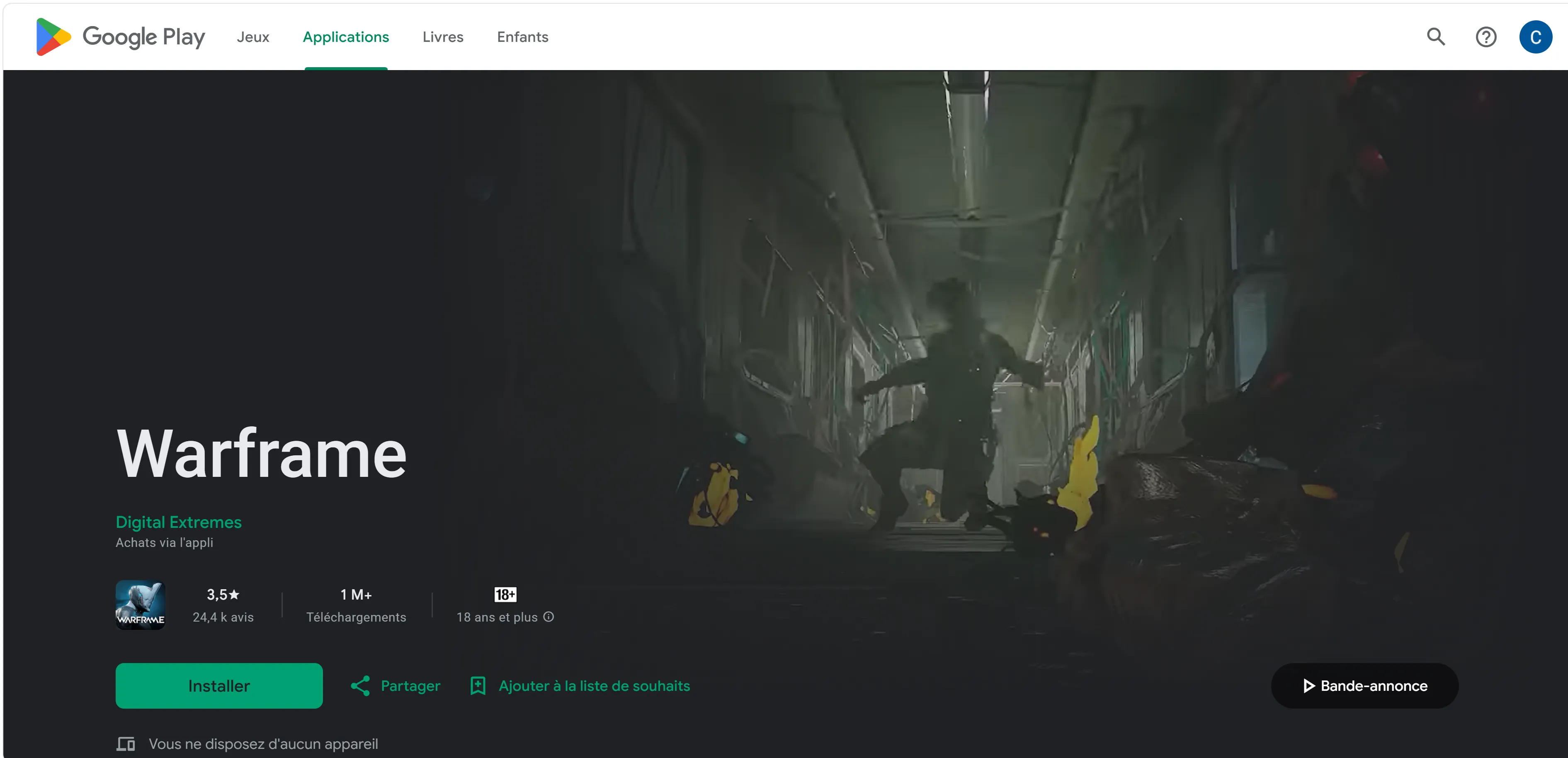Click the share icon next to Partager
The image size is (1568, 758).
click(x=360, y=686)
